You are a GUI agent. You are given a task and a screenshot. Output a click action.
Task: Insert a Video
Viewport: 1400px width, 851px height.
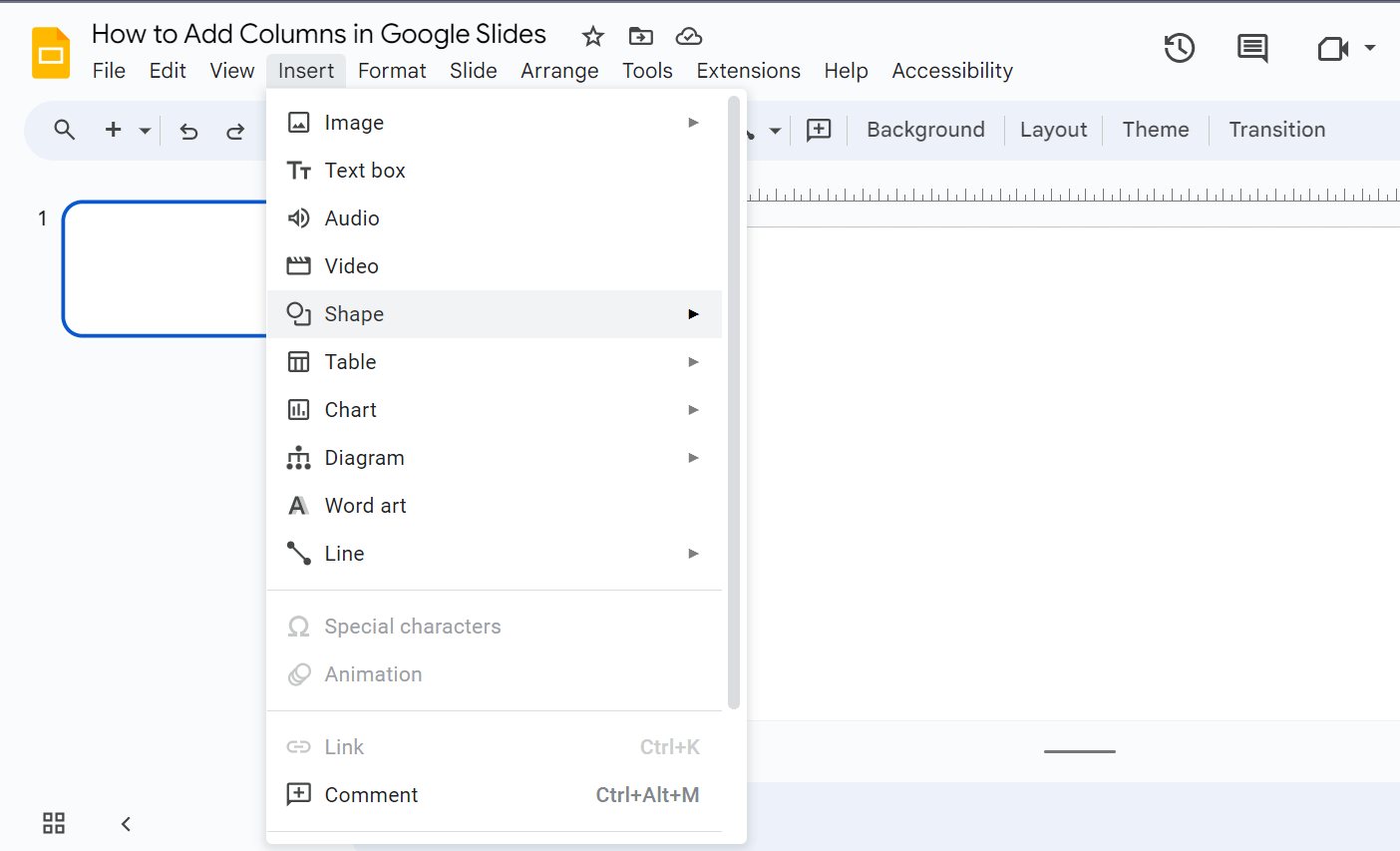(351, 265)
